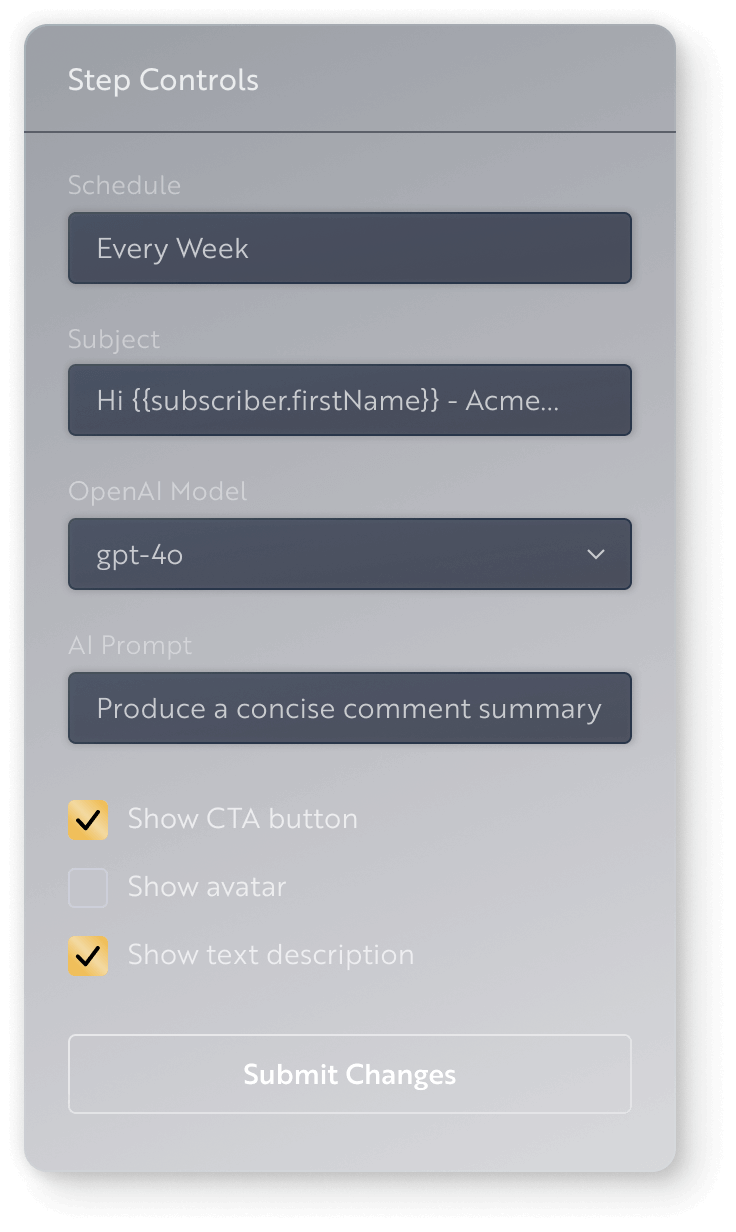Click the "Show CTA button" label text
Image resolution: width=736 pixels, height=1232 pixels.
point(242,819)
